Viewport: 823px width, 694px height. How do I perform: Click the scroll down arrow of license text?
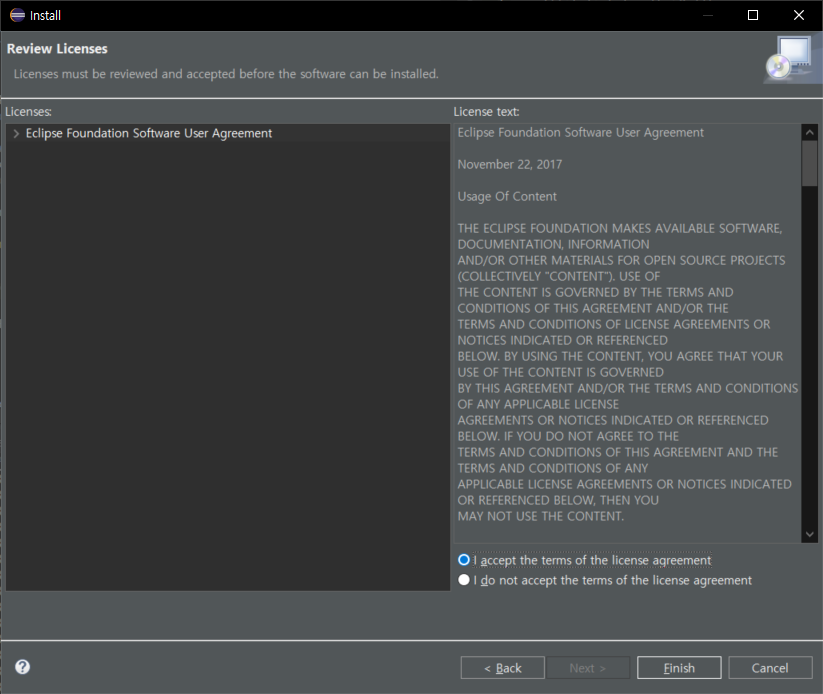coord(809,534)
